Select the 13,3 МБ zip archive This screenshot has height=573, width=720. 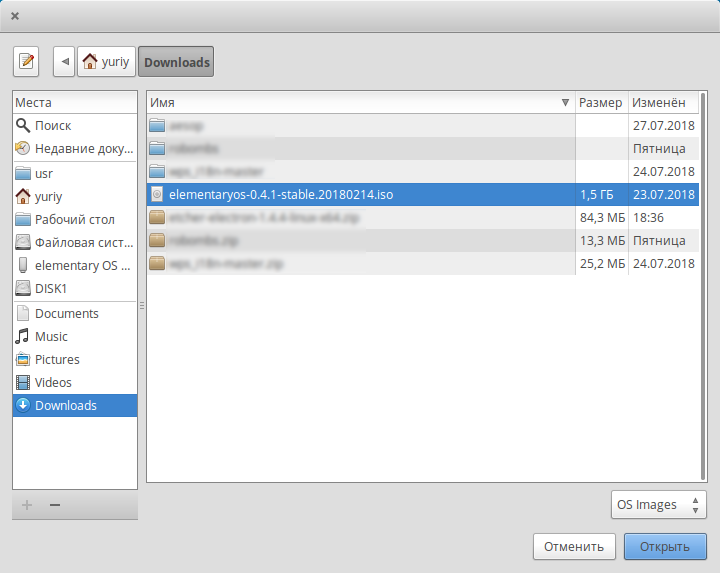tap(423, 240)
